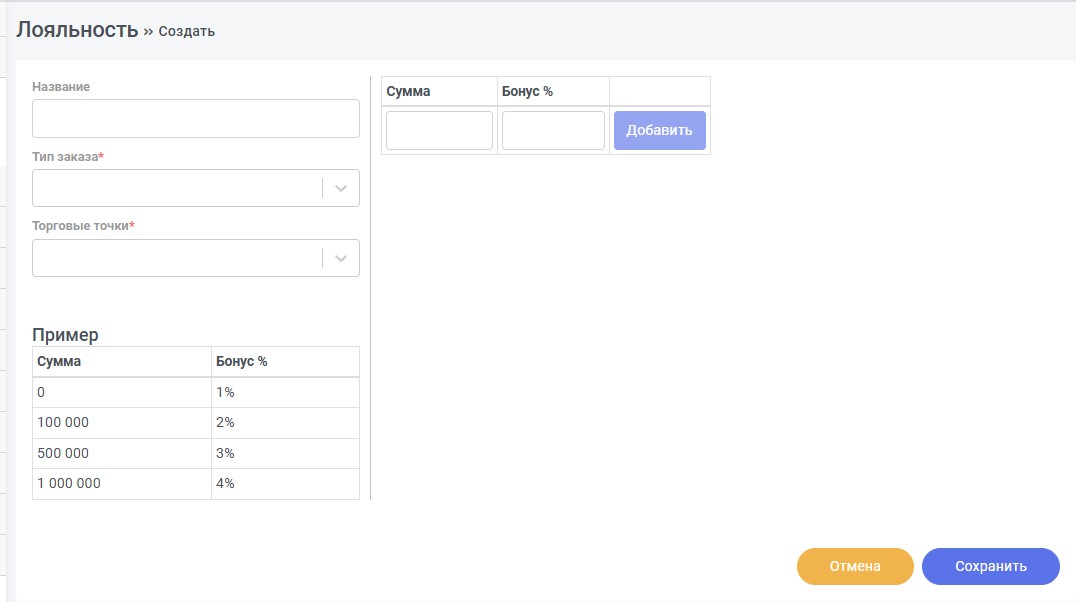This screenshot has width=1076, height=602.
Task: Click the Название field label
Action: pyautogui.click(x=61, y=86)
